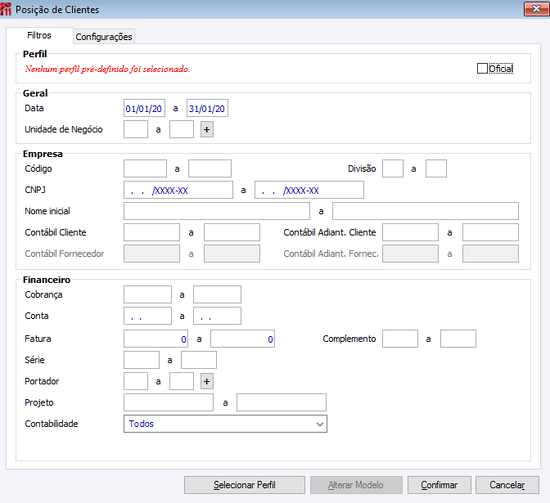This screenshot has width=550, height=503.
Task: Click the second Série field
Action: [x=199, y=360]
